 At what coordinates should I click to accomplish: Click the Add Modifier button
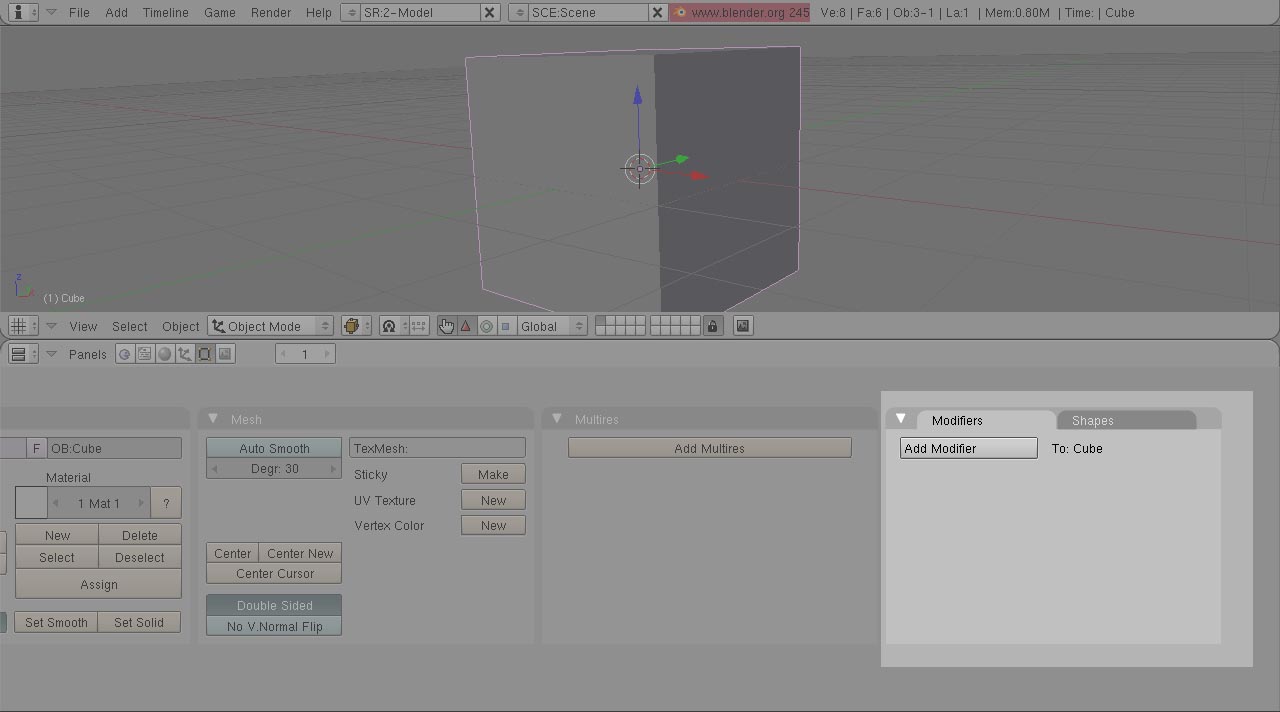pos(969,449)
